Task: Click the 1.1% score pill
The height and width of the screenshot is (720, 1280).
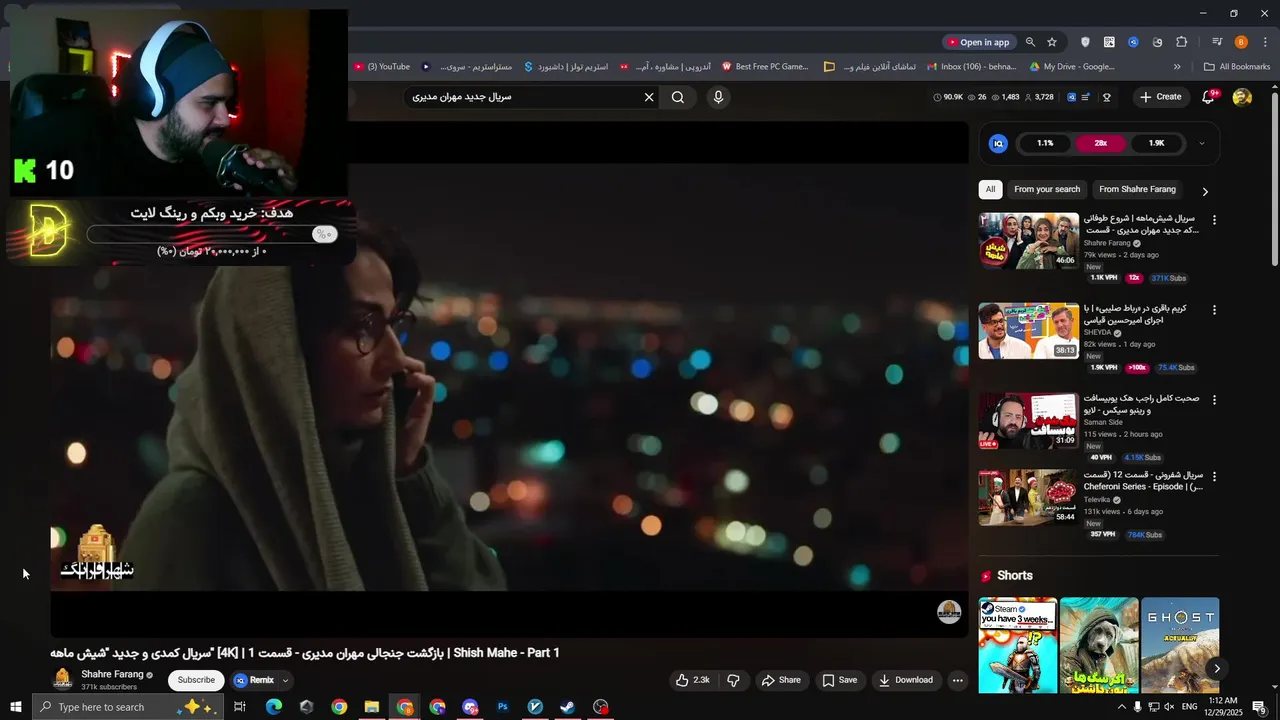Action: [1045, 143]
